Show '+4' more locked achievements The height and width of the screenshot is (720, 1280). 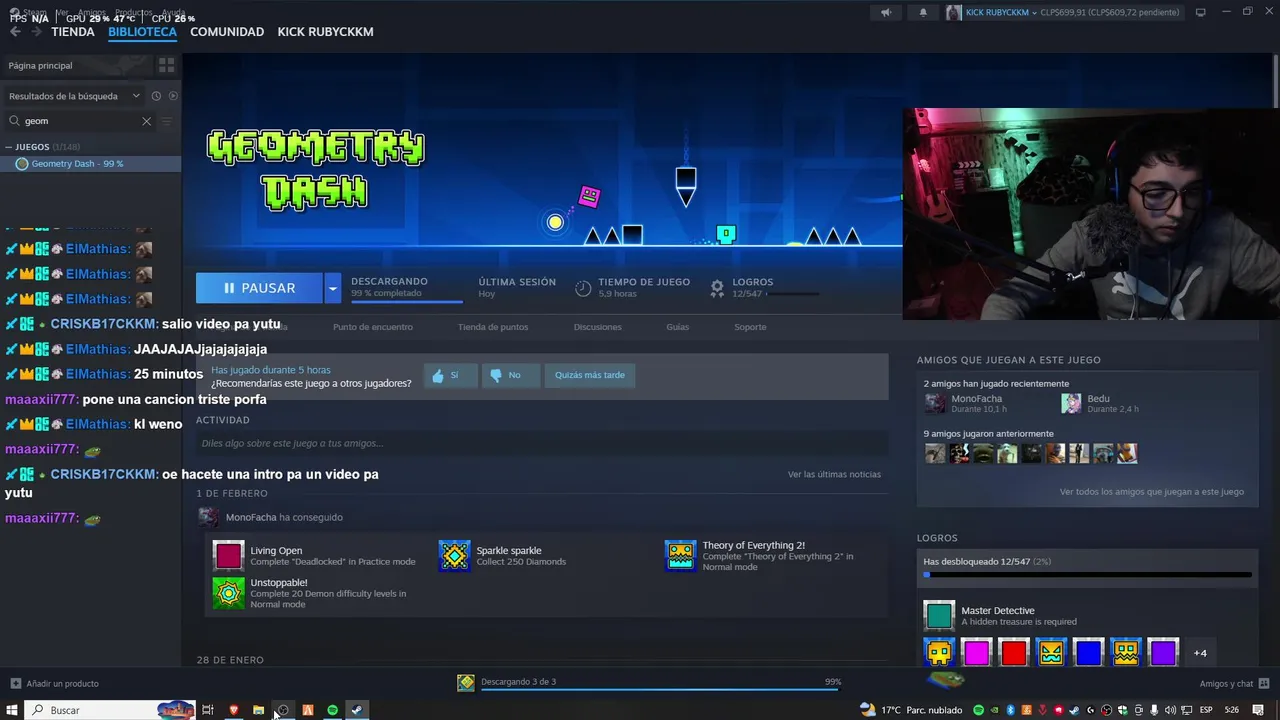point(1200,653)
